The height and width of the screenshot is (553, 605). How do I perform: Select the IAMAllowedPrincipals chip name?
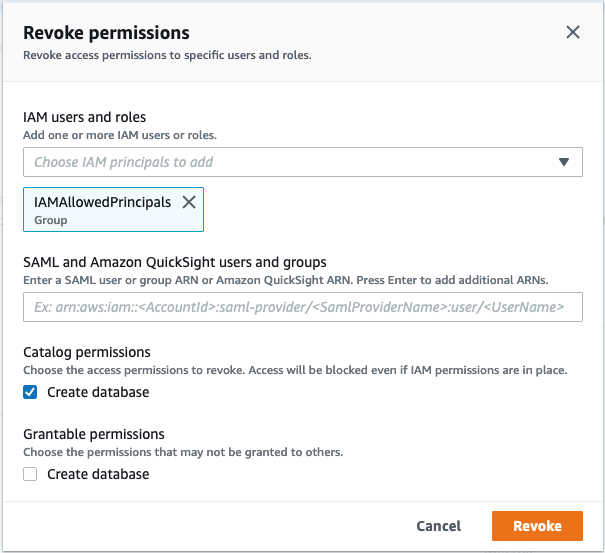coord(102,202)
